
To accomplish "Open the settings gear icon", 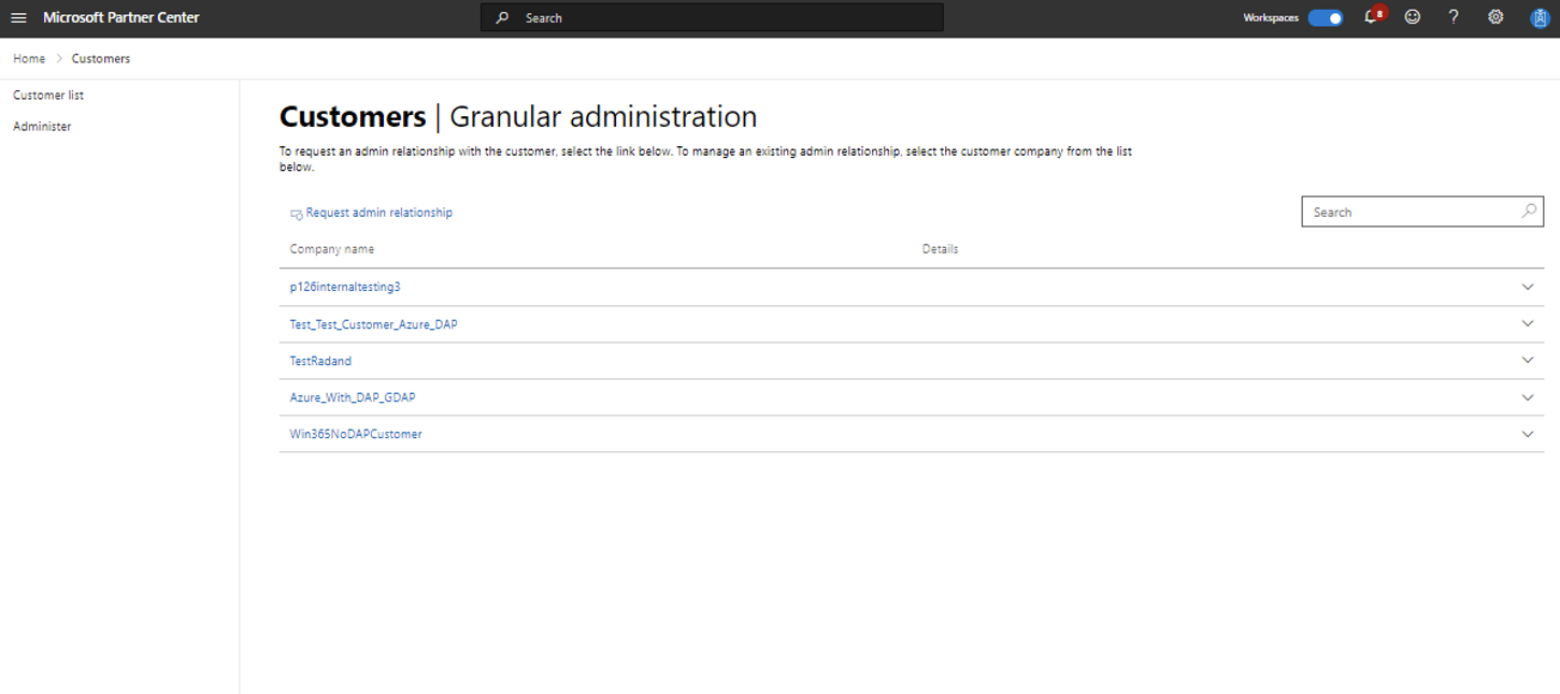I will click(x=1495, y=17).
